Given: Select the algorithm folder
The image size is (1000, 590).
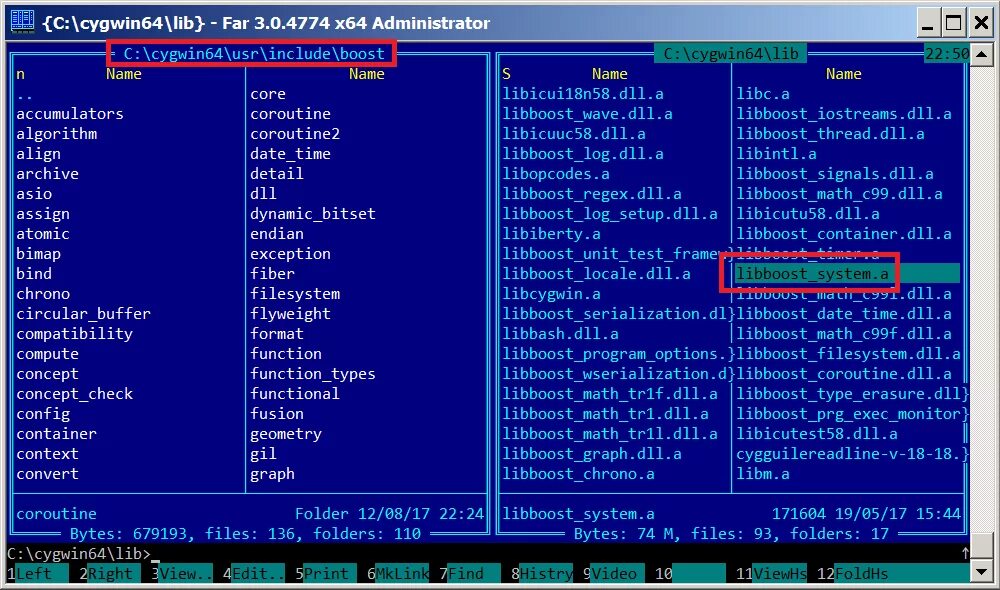Looking at the screenshot, I should pos(57,134).
